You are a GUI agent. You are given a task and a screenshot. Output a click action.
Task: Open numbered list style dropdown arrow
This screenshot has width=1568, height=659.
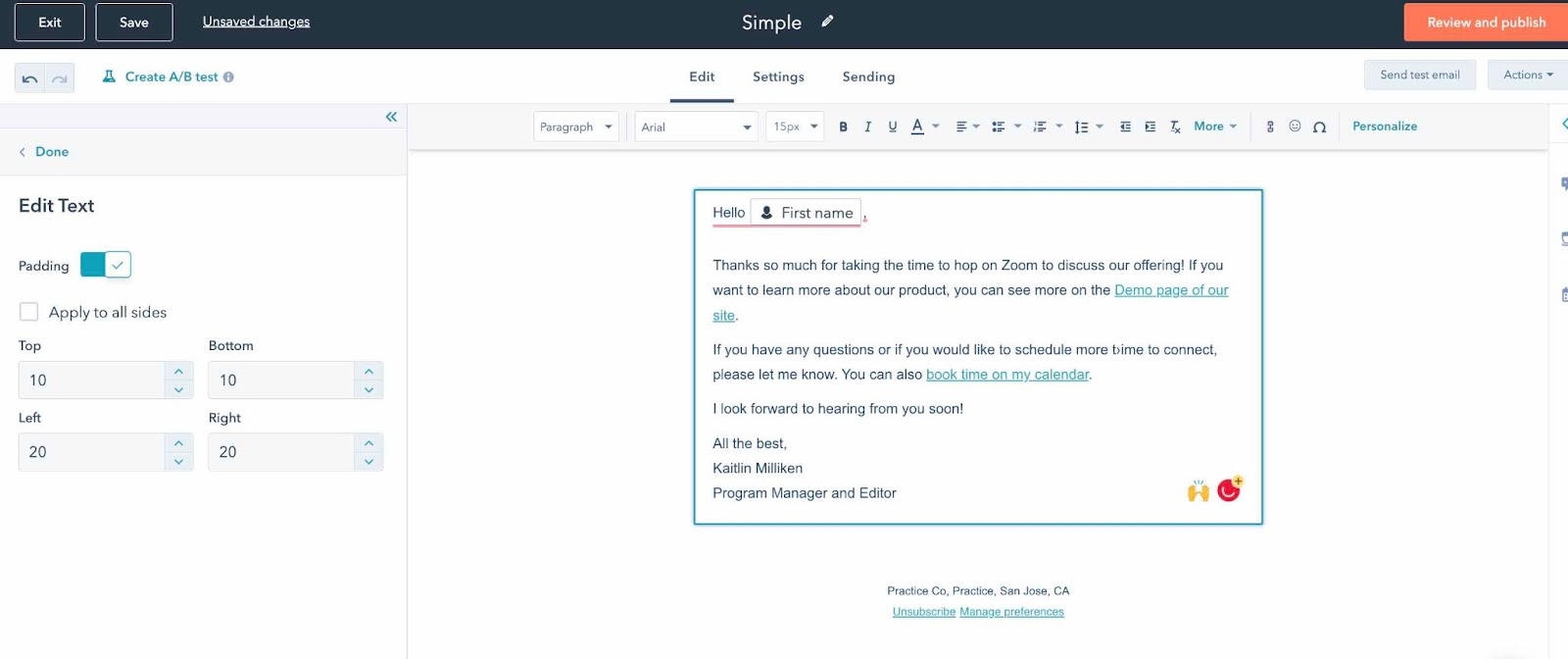coord(1058,127)
